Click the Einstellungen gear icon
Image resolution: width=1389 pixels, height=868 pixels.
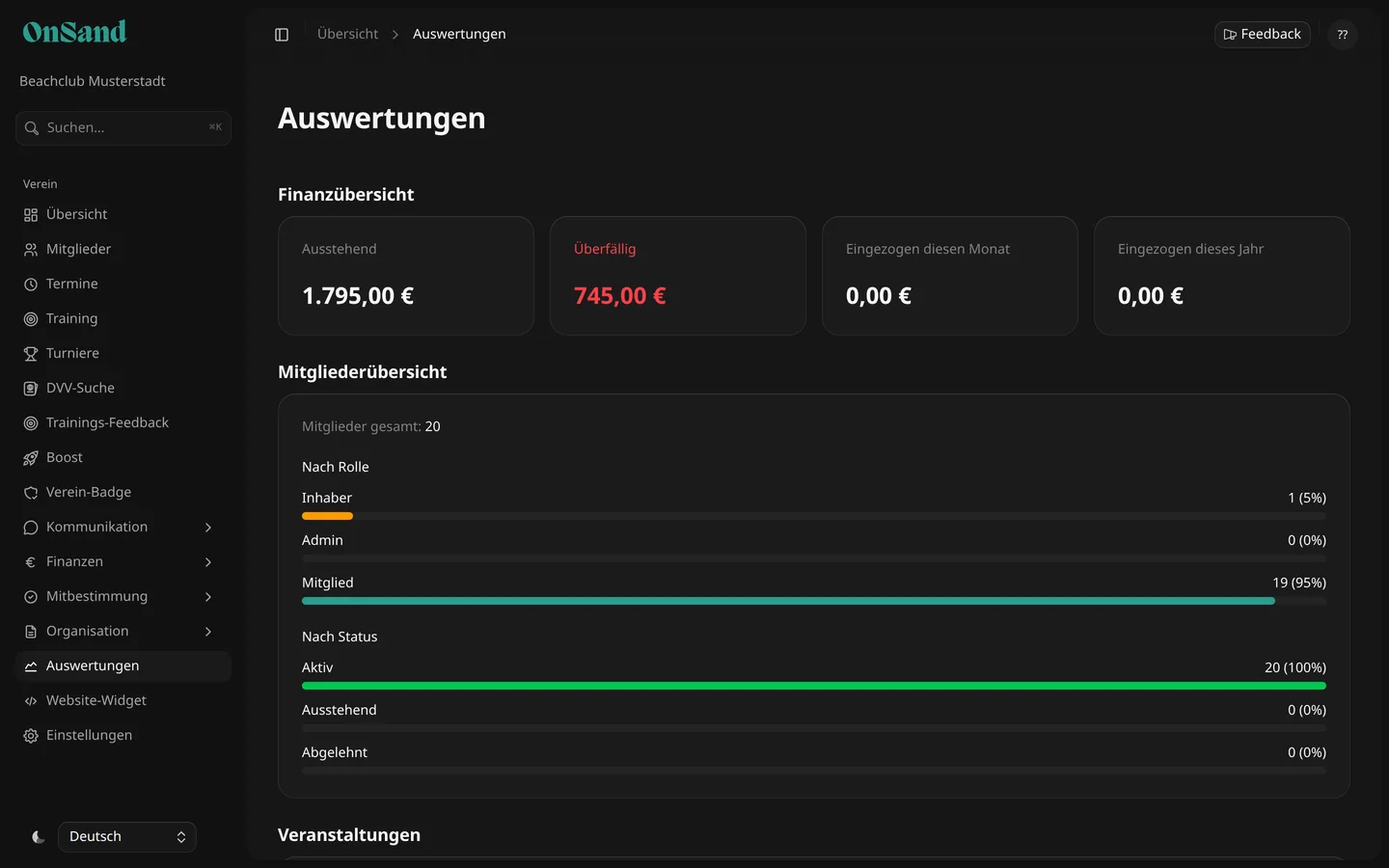tap(31, 736)
